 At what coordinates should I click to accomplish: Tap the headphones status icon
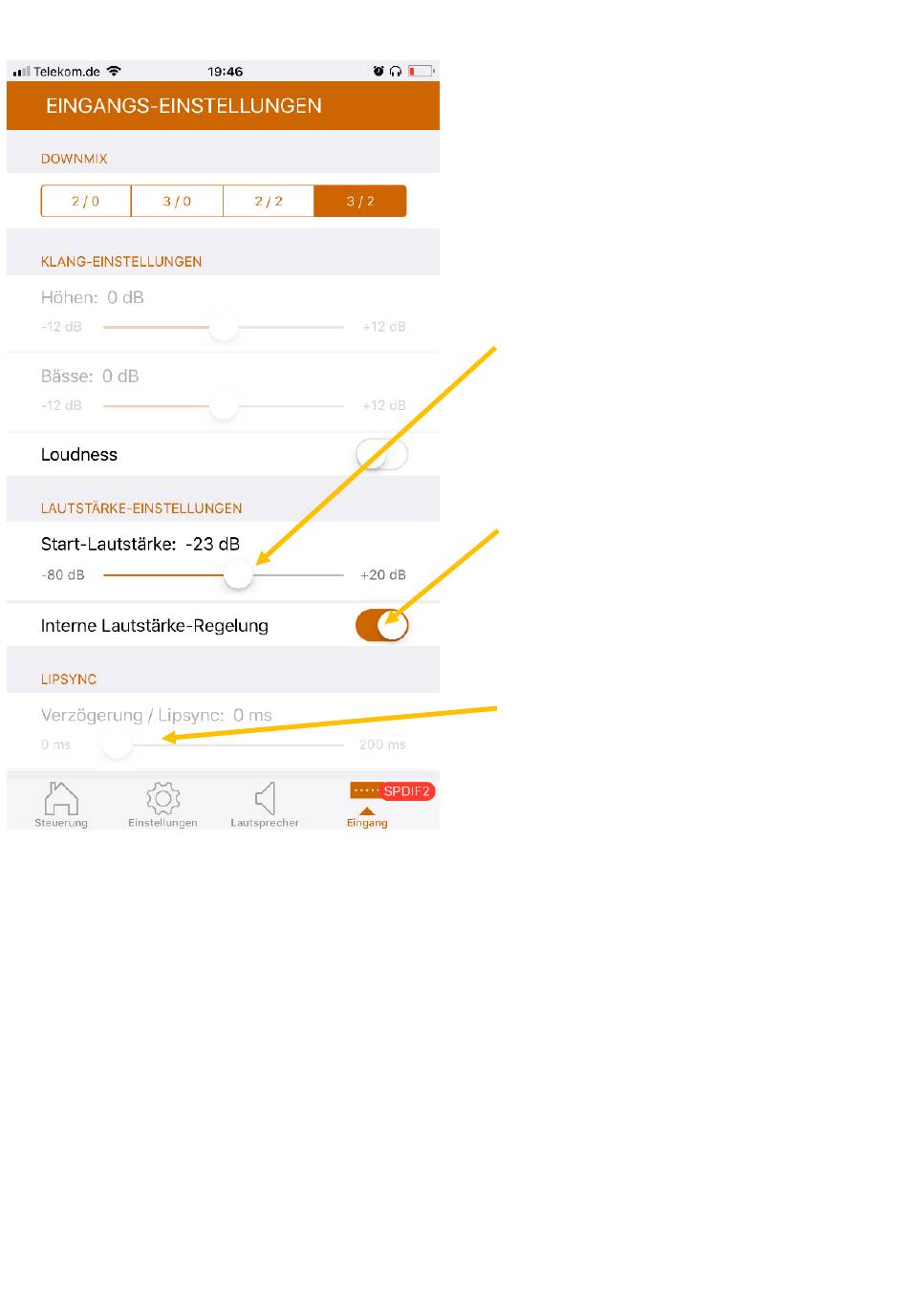coord(396,71)
